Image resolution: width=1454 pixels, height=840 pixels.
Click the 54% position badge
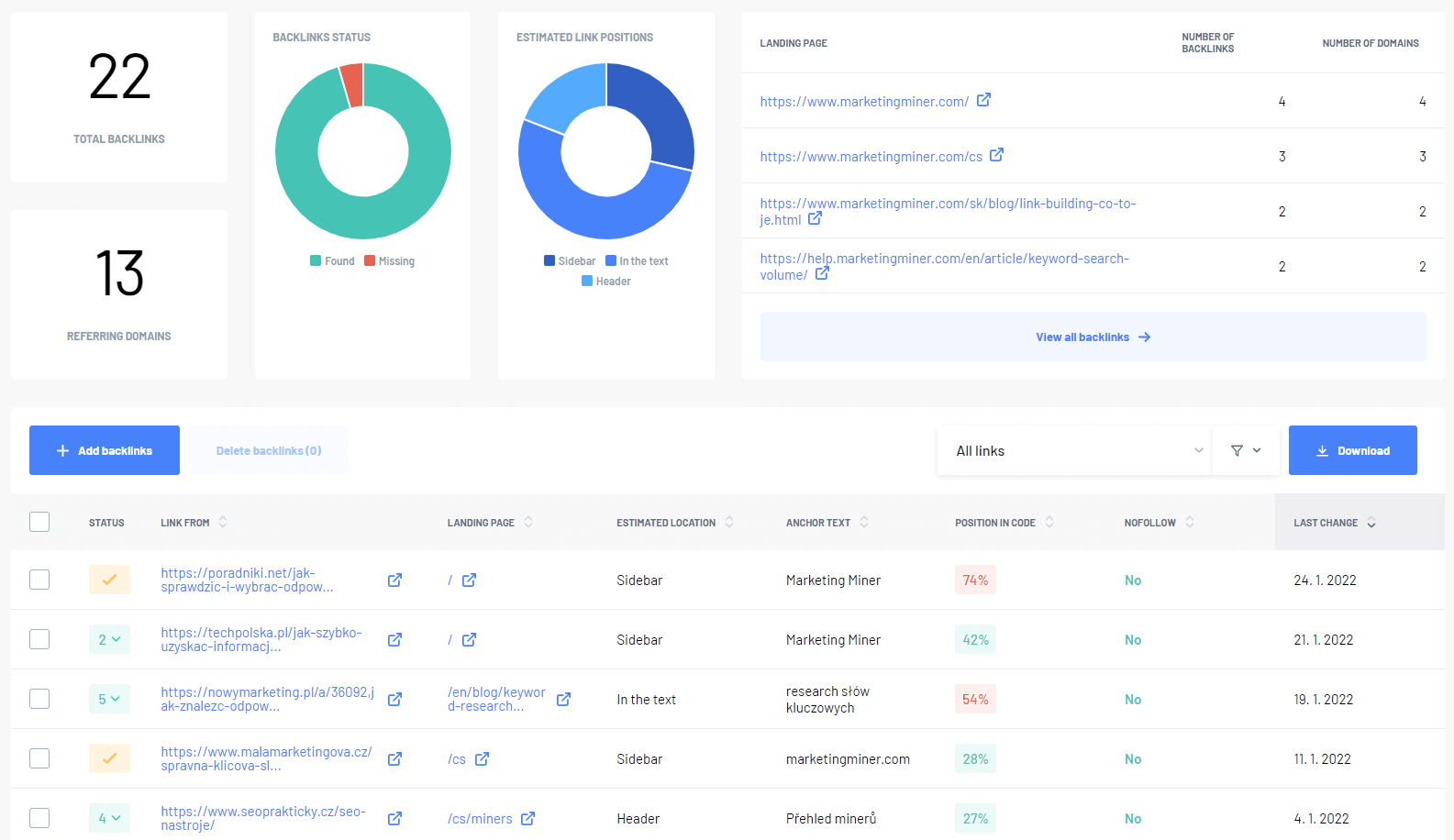pyautogui.click(x=975, y=699)
